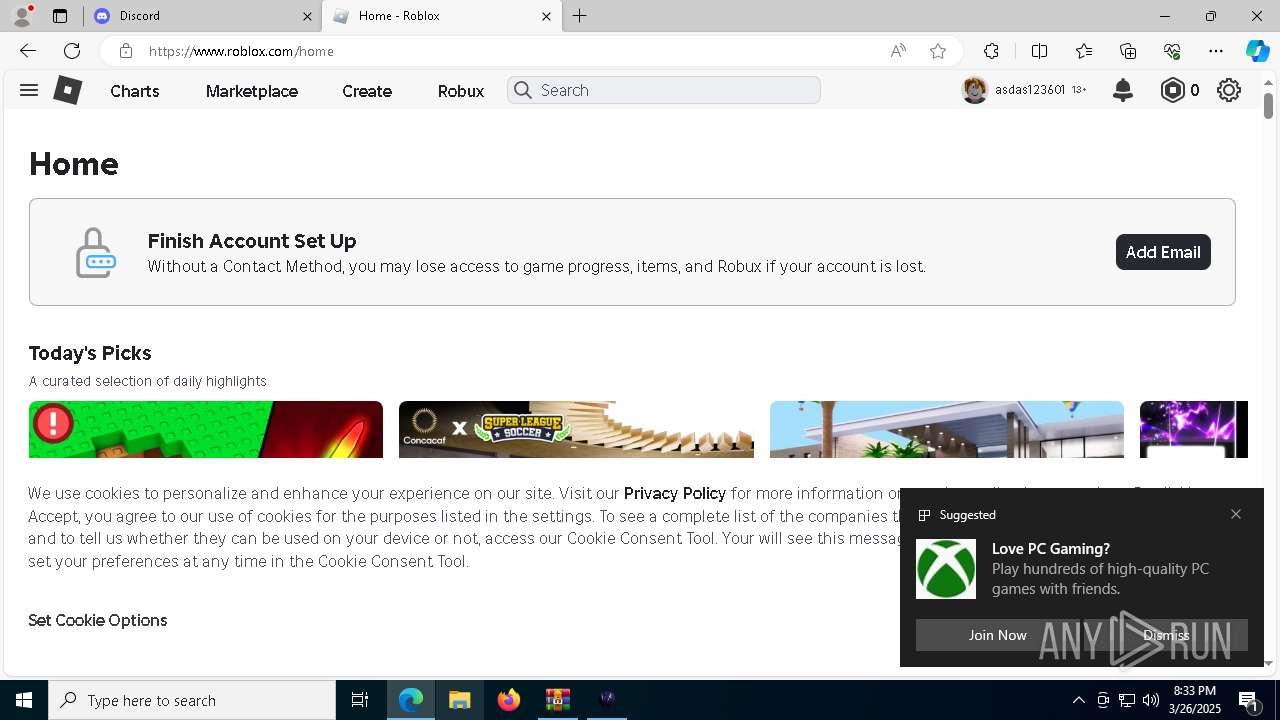Go back with the browser back arrow

click(x=28, y=51)
